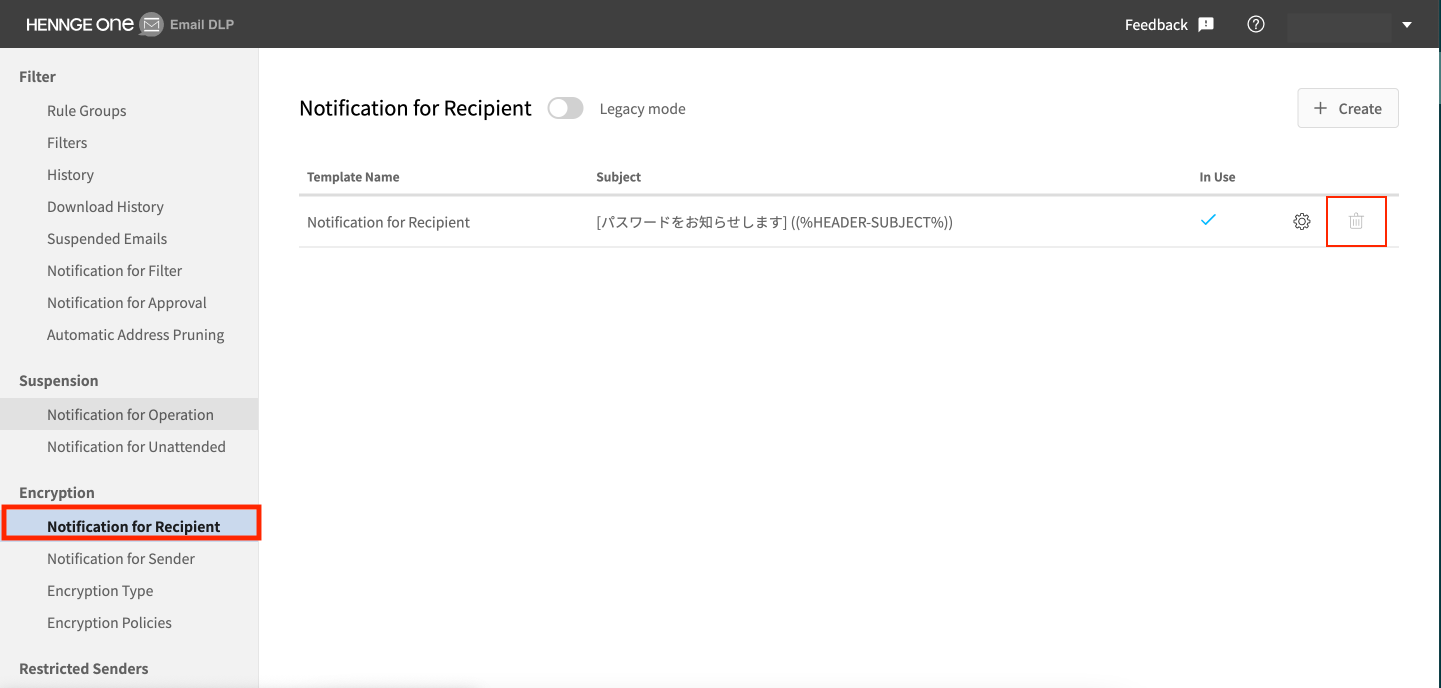Open the help question mark icon
The image size is (1441, 688).
(1256, 24)
